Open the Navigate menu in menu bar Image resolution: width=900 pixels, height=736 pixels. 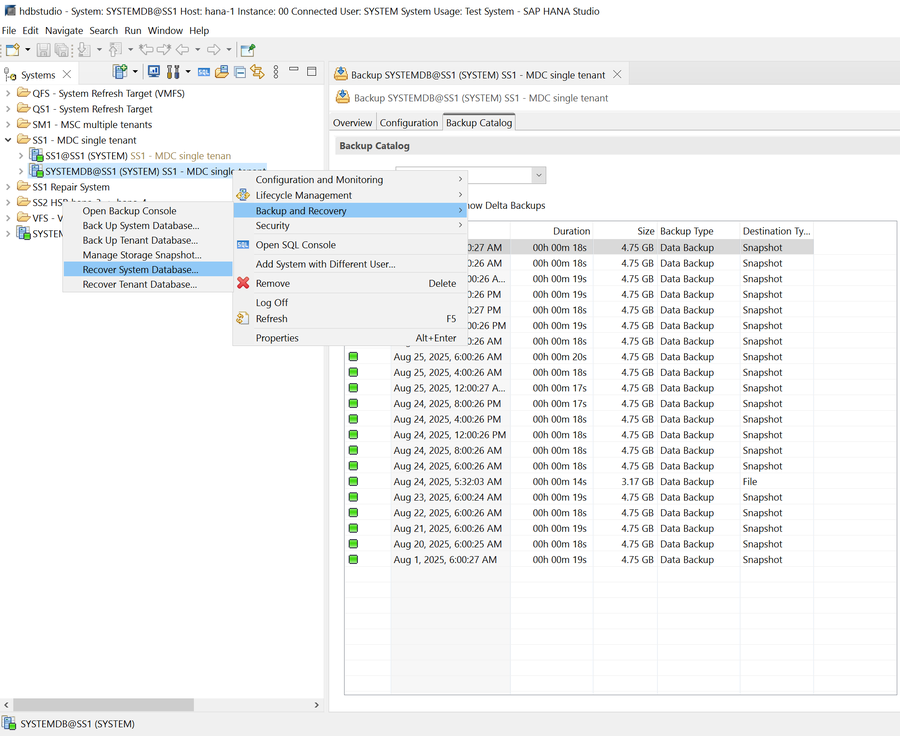[64, 31]
